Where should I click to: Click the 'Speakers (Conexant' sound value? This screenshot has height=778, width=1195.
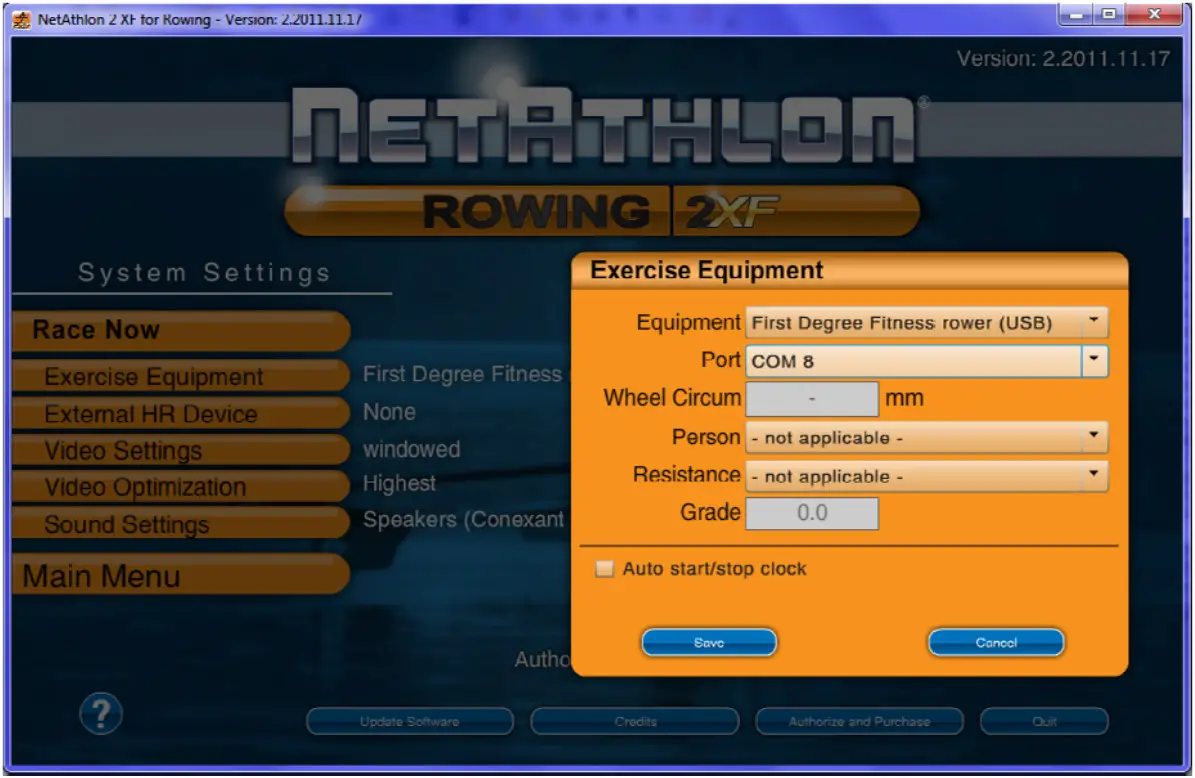463,520
